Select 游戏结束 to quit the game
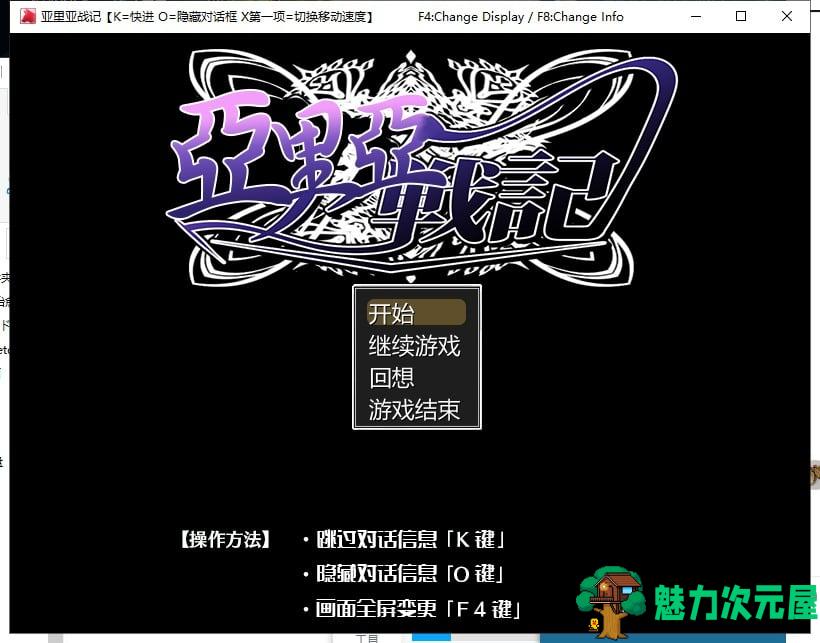This screenshot has height=643, width=820. (414, 409)
